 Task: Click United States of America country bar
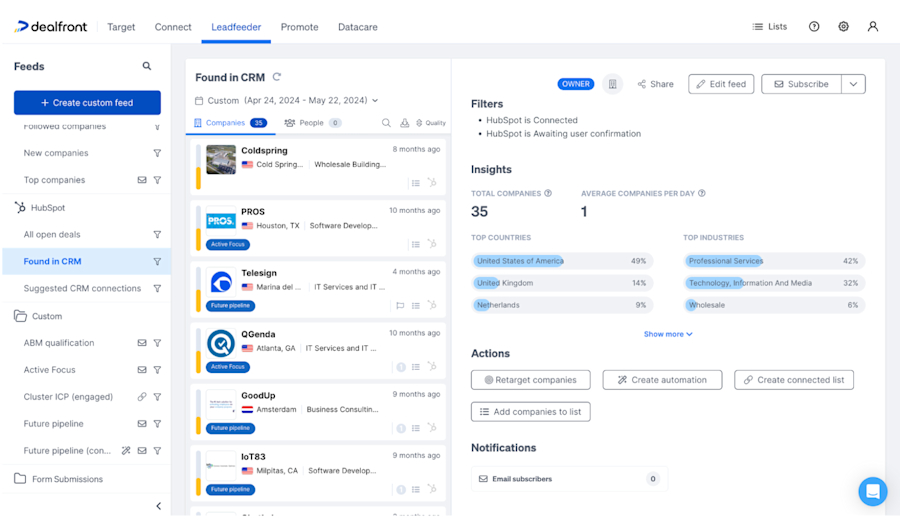[x=562, y=261]
